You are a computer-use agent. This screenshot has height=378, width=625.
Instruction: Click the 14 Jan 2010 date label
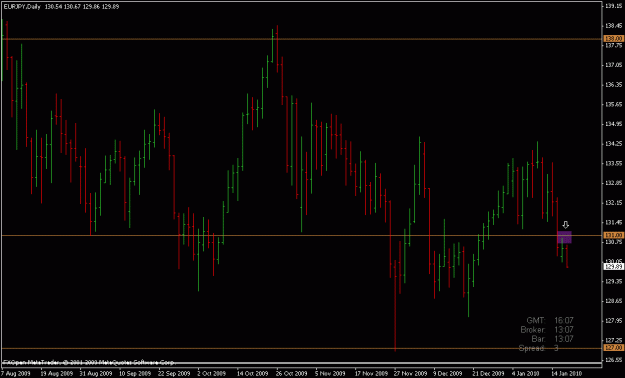(568, 374)
